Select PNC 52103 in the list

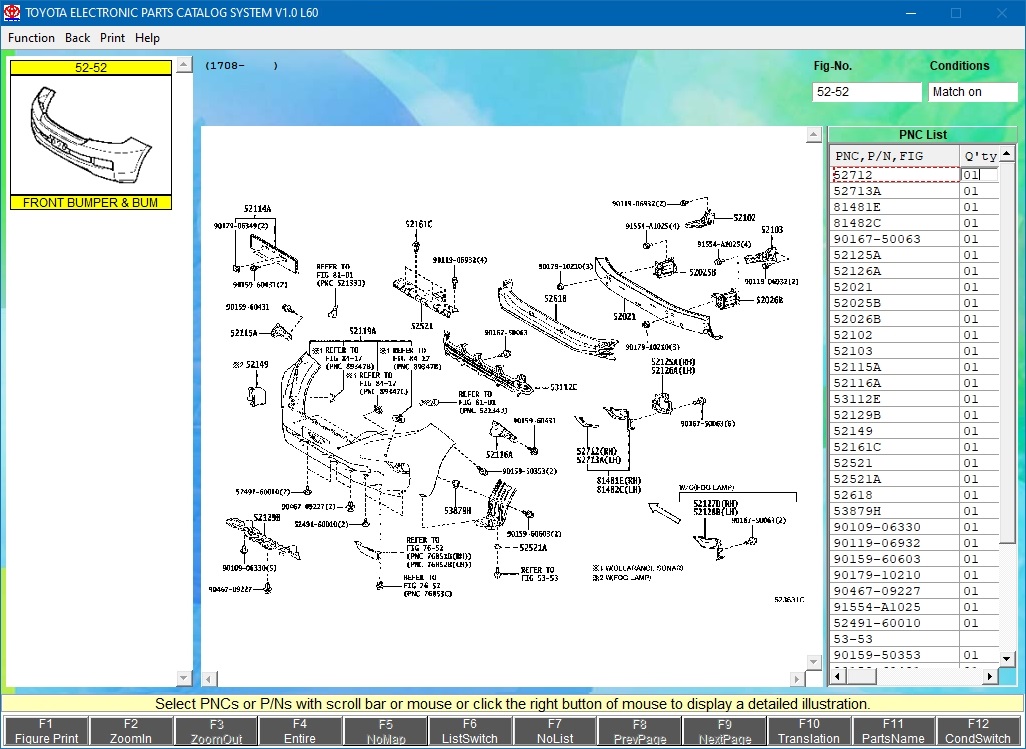(895, 351)
